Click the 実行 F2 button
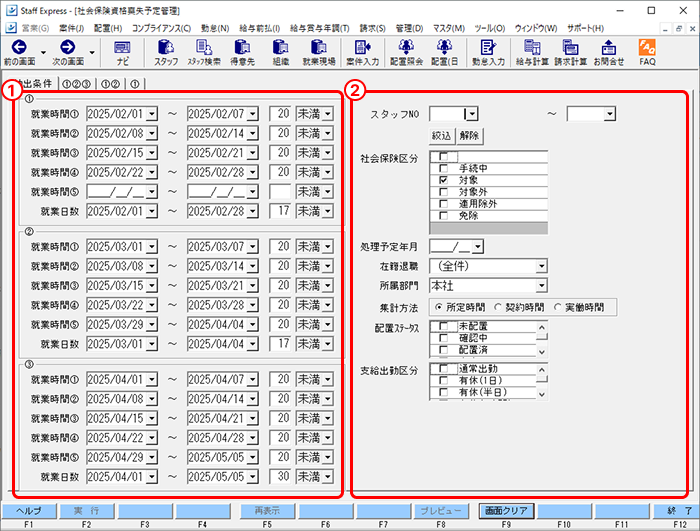 tap(87, 511)
